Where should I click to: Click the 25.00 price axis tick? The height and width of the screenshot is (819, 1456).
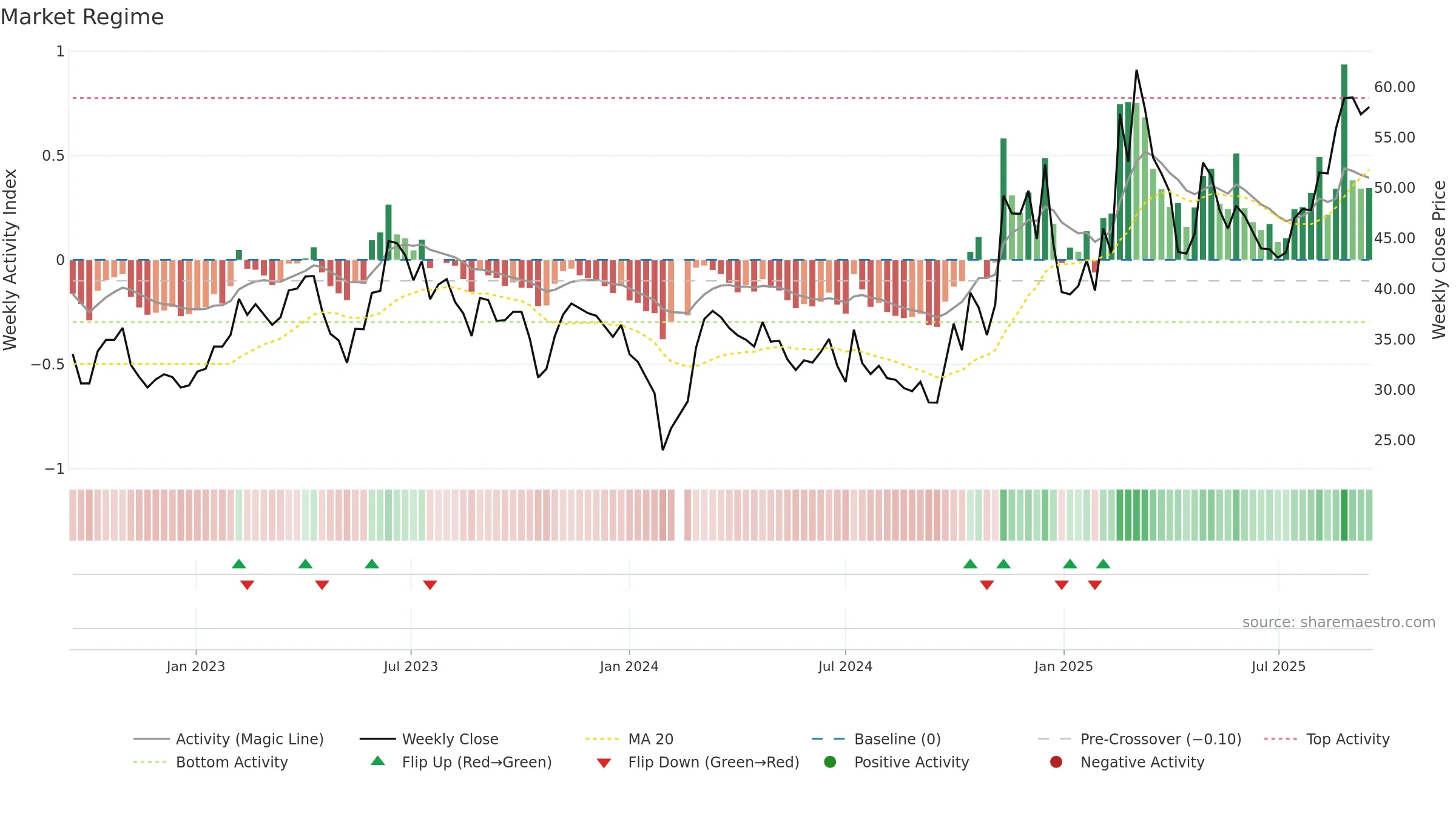pyautogui.click(x=1395, y=440)
